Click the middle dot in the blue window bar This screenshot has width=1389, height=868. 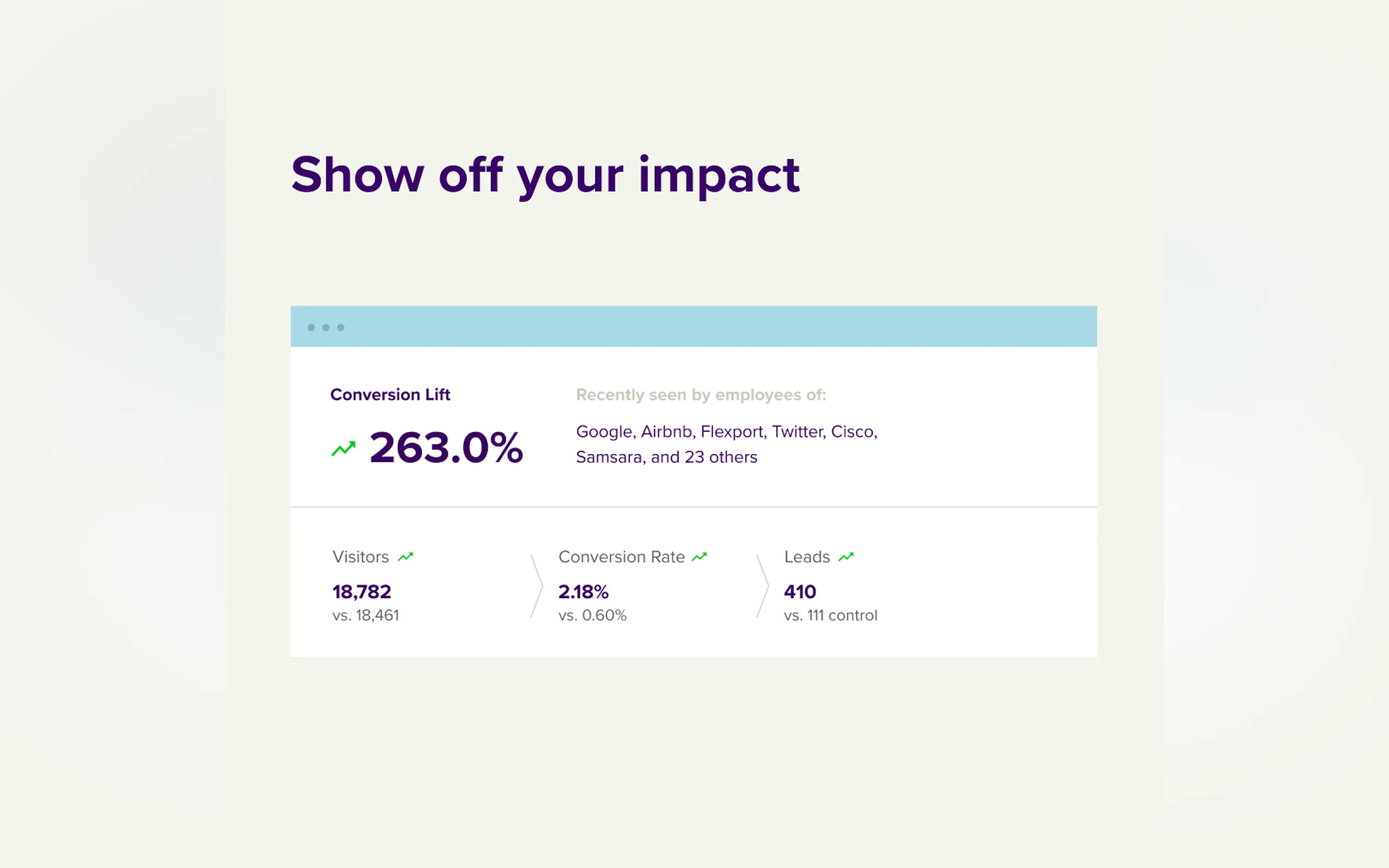pyautogui.click(x=325, y=327)
